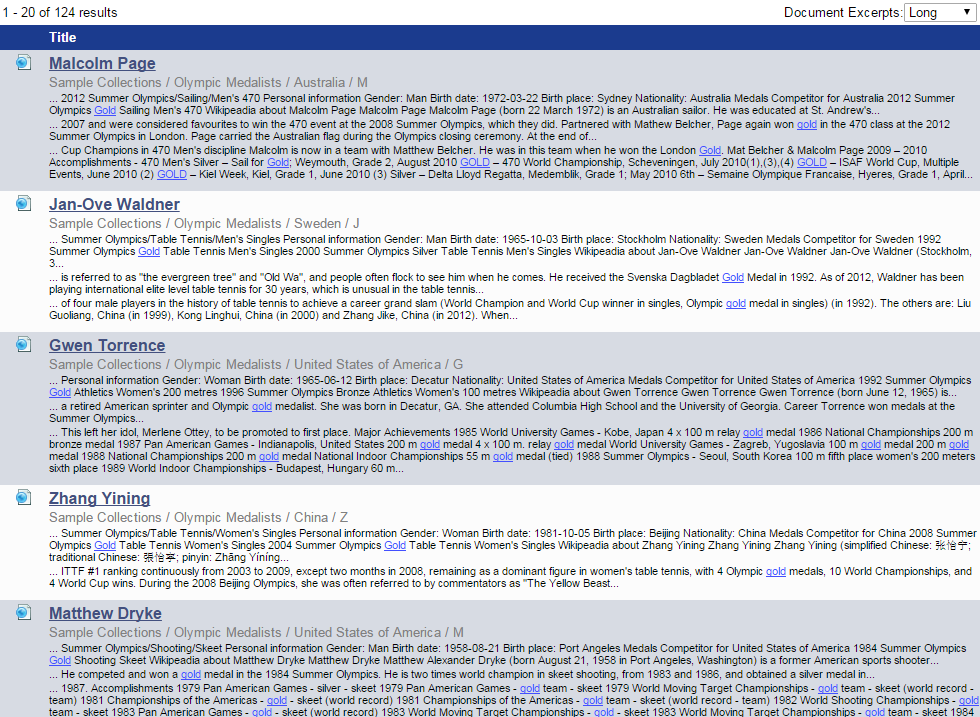Open the Jan-Ove Waldner result title
980x717 pixels.
tap(114, 204)
